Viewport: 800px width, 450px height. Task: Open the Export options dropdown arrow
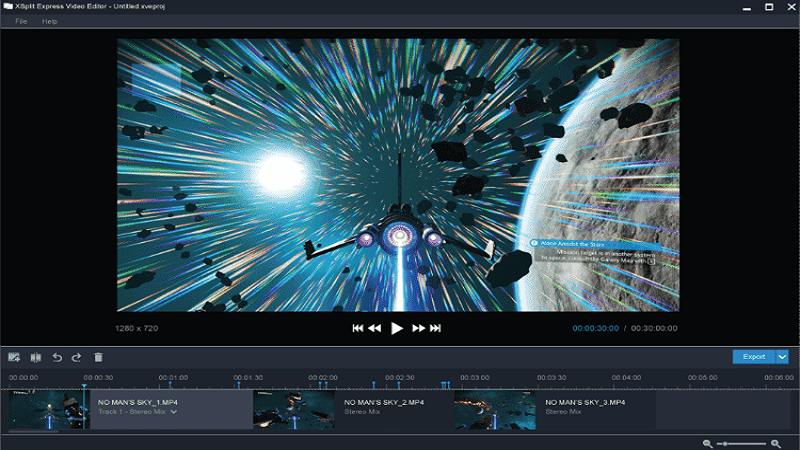point(782,356)
